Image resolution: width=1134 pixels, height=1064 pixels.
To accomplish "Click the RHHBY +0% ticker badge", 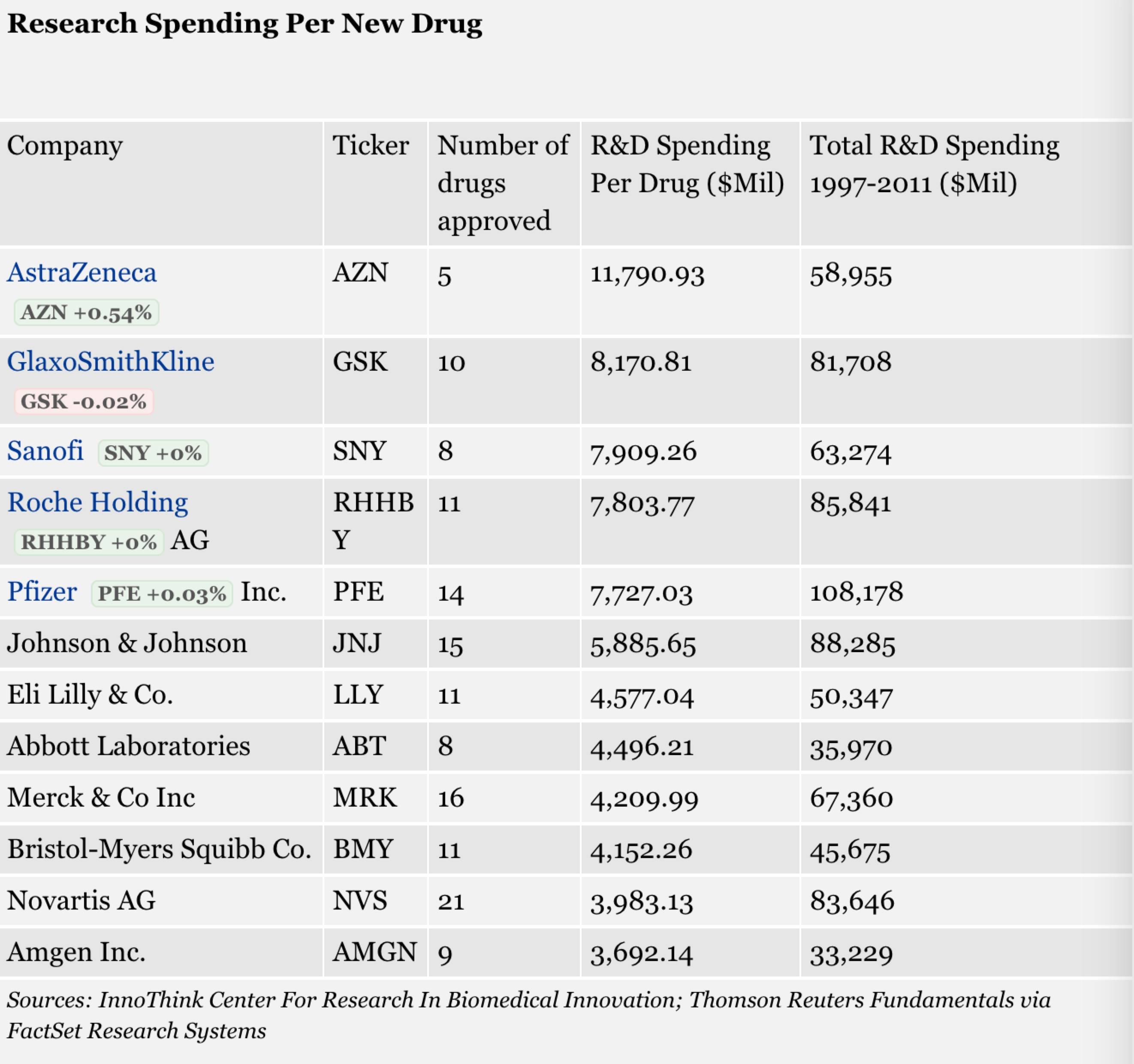I will tap(89, 542).
